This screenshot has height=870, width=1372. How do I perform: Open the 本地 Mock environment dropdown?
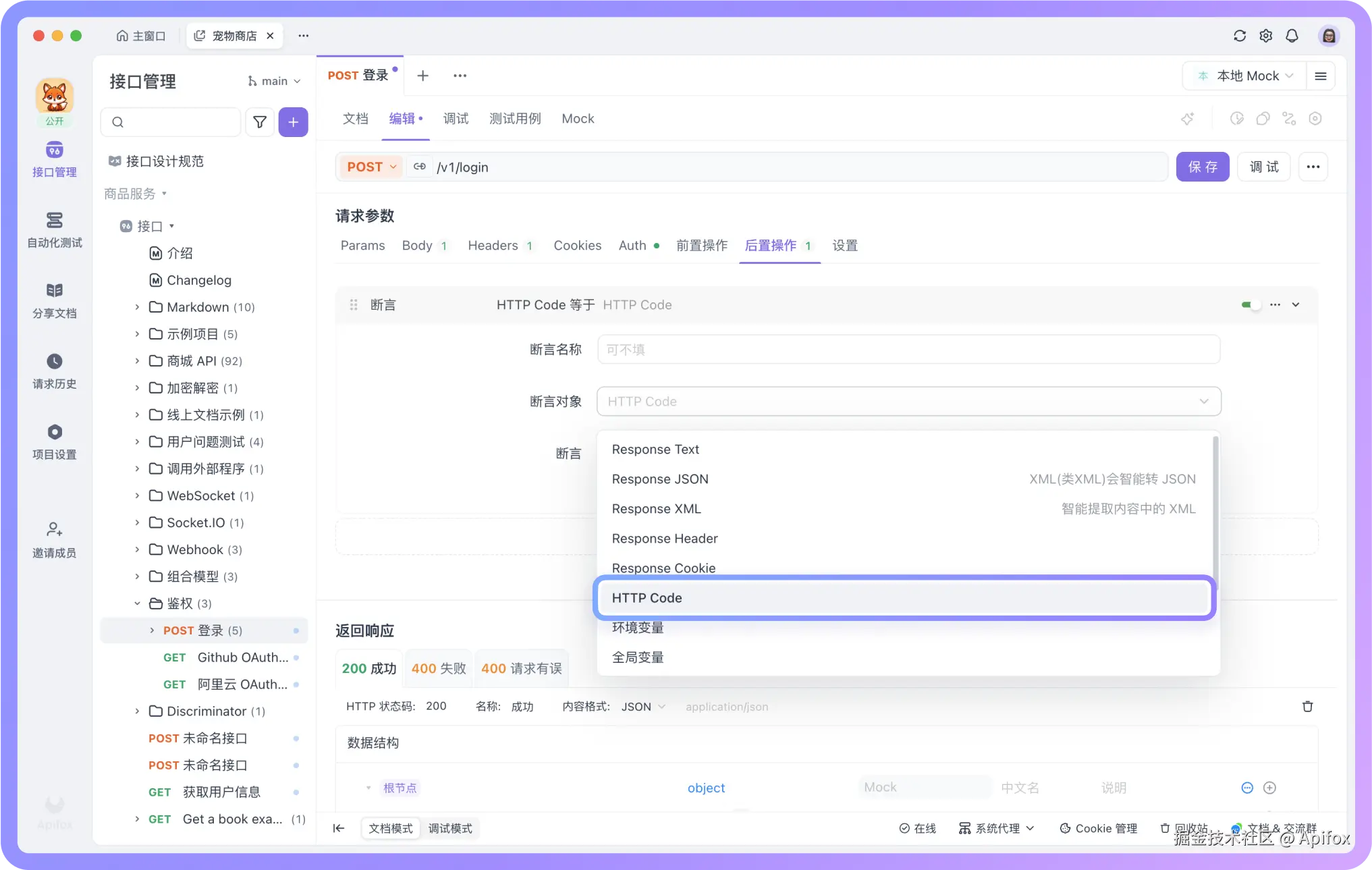click(x=1244, y=76)
